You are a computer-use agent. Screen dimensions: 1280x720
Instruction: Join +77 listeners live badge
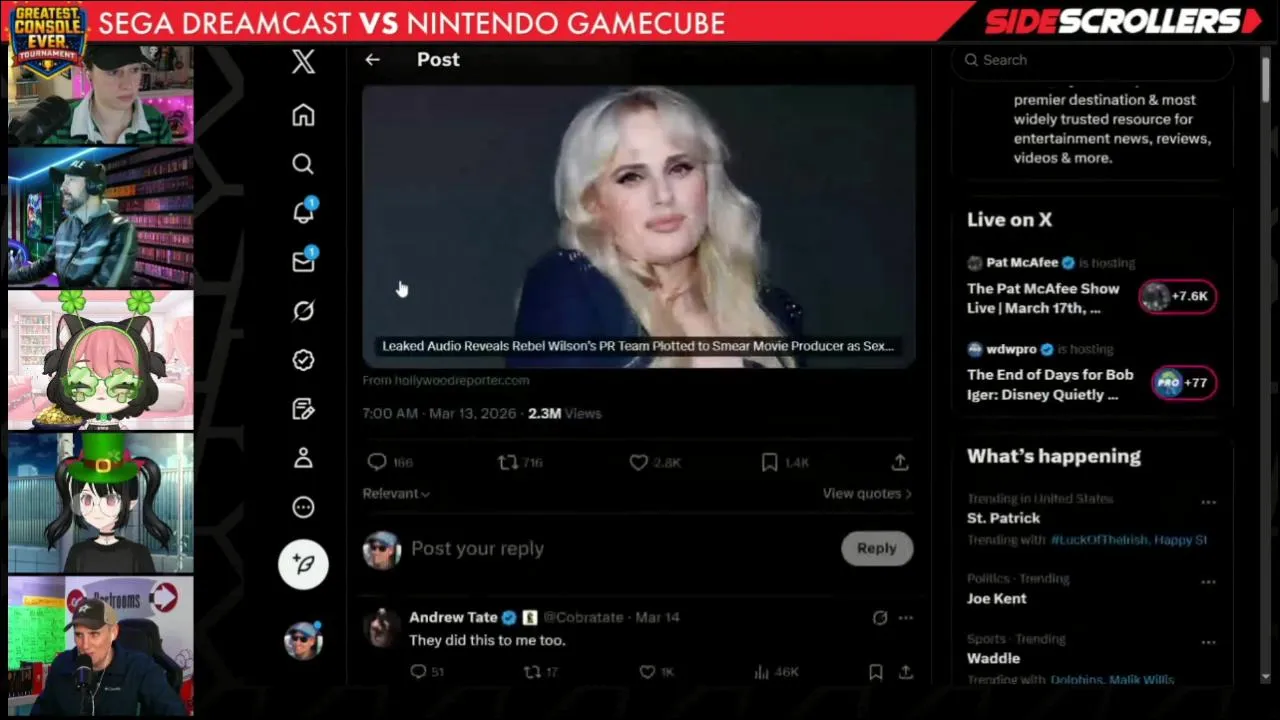pos(1184,382)
